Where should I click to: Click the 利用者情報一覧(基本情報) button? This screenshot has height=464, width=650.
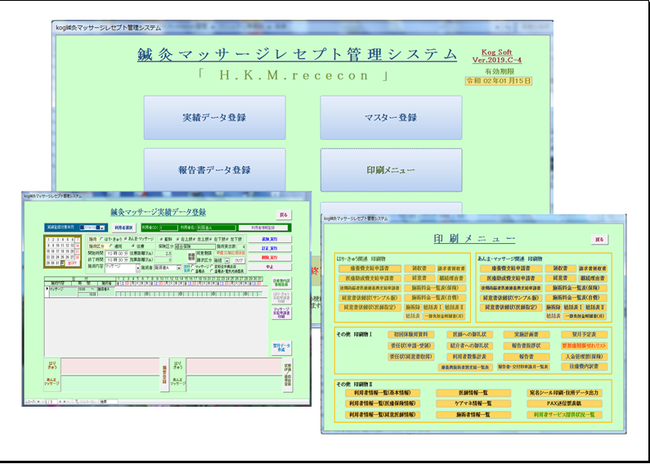tap(382, 393)
